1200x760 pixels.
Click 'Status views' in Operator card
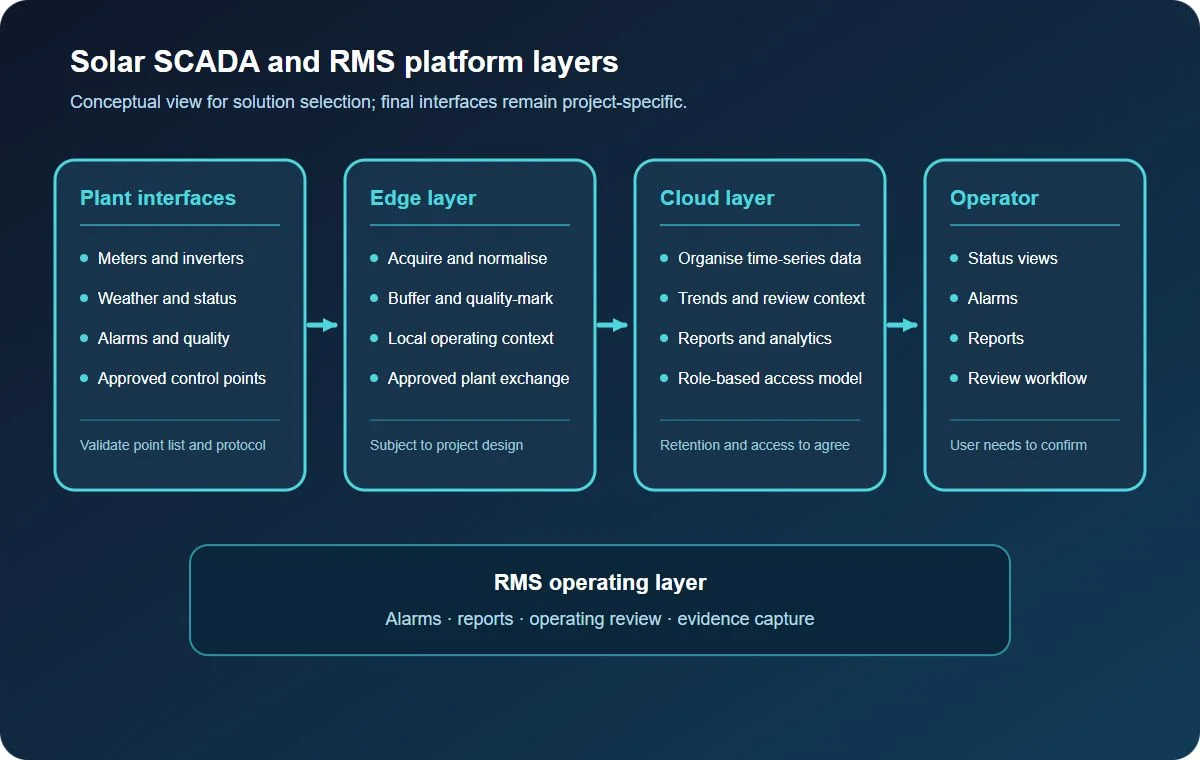pos(1013,258)
